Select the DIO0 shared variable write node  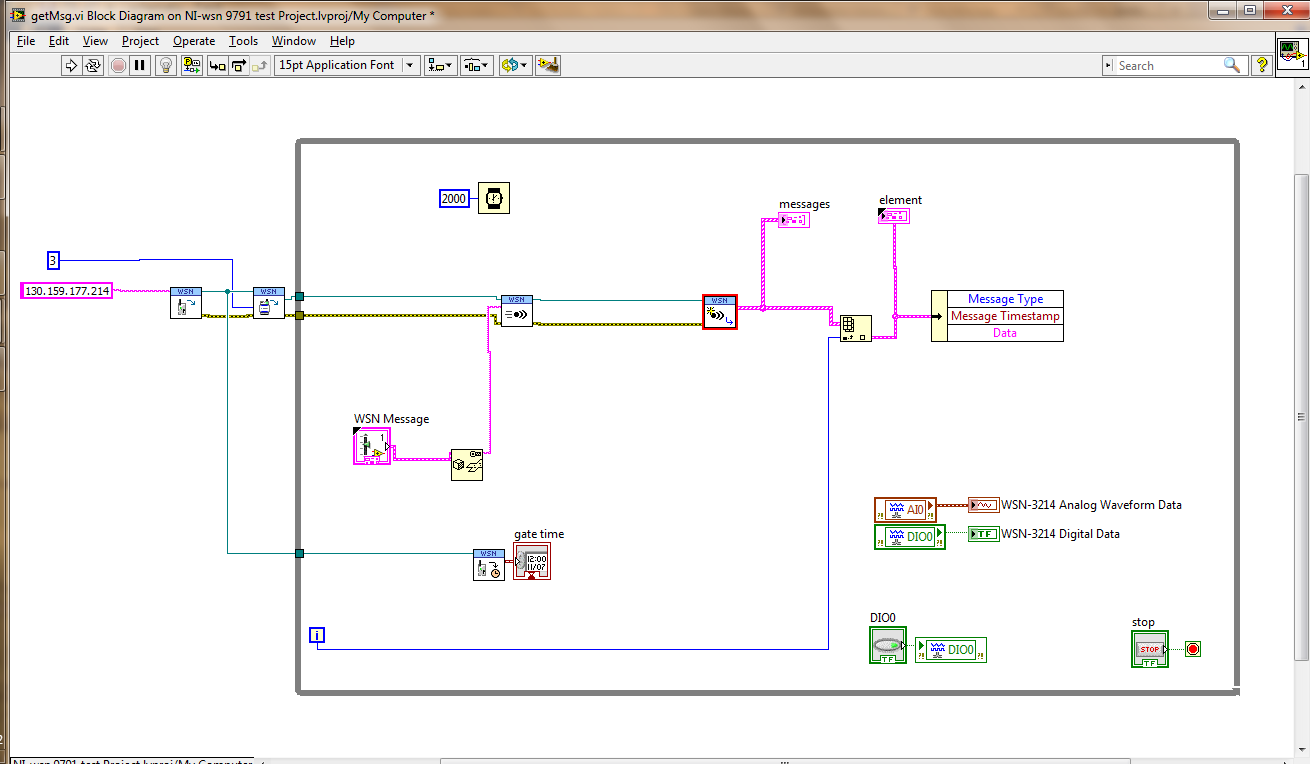pos(951,650)
